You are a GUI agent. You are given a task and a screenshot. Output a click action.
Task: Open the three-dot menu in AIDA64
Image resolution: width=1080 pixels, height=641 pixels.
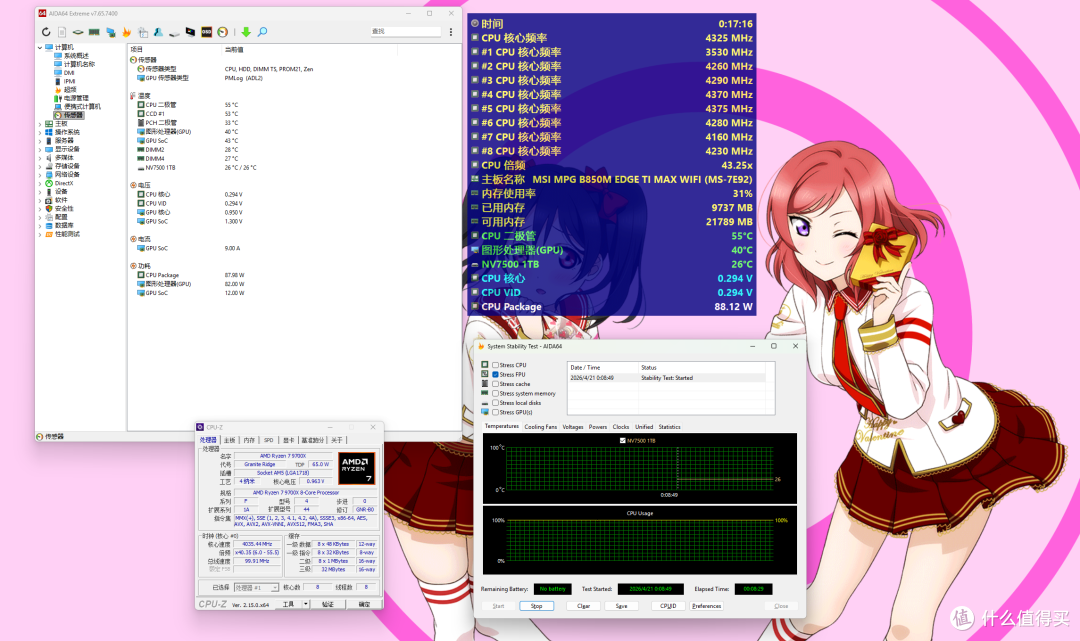(x=451, y=32)
